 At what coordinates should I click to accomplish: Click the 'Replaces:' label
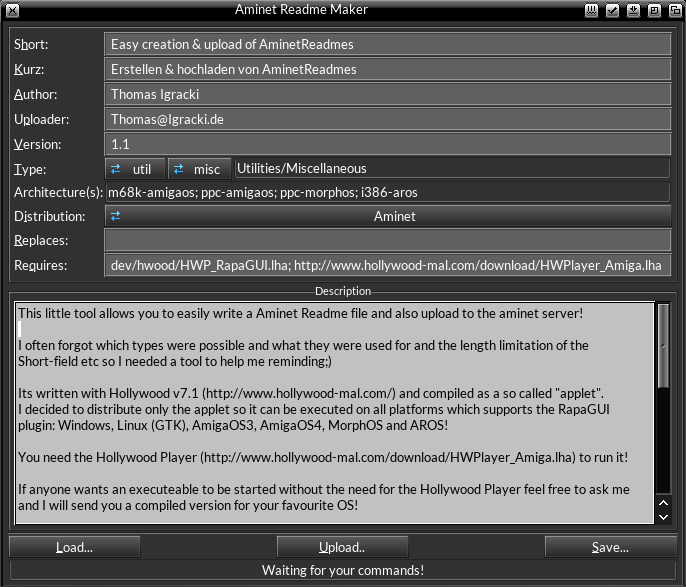coord(41,240)
